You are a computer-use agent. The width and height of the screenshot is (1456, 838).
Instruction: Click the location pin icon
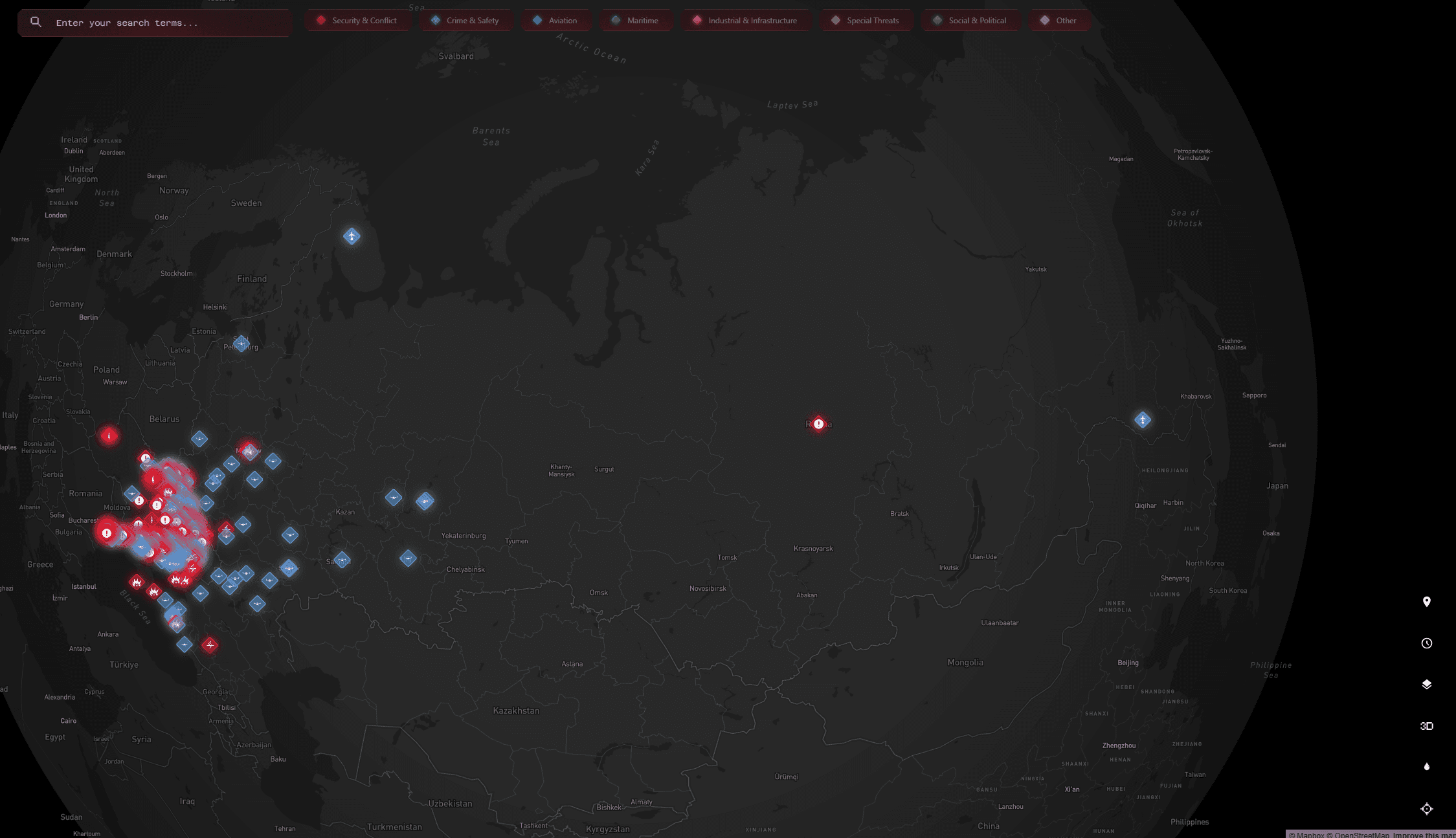coord(1426,602)
